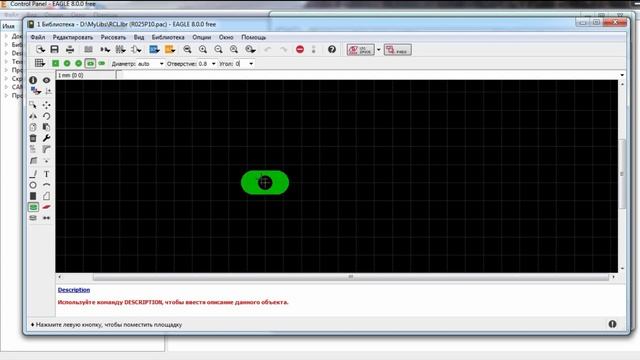
Task: Select the Change wrench tool
Action: click(47, 138)
